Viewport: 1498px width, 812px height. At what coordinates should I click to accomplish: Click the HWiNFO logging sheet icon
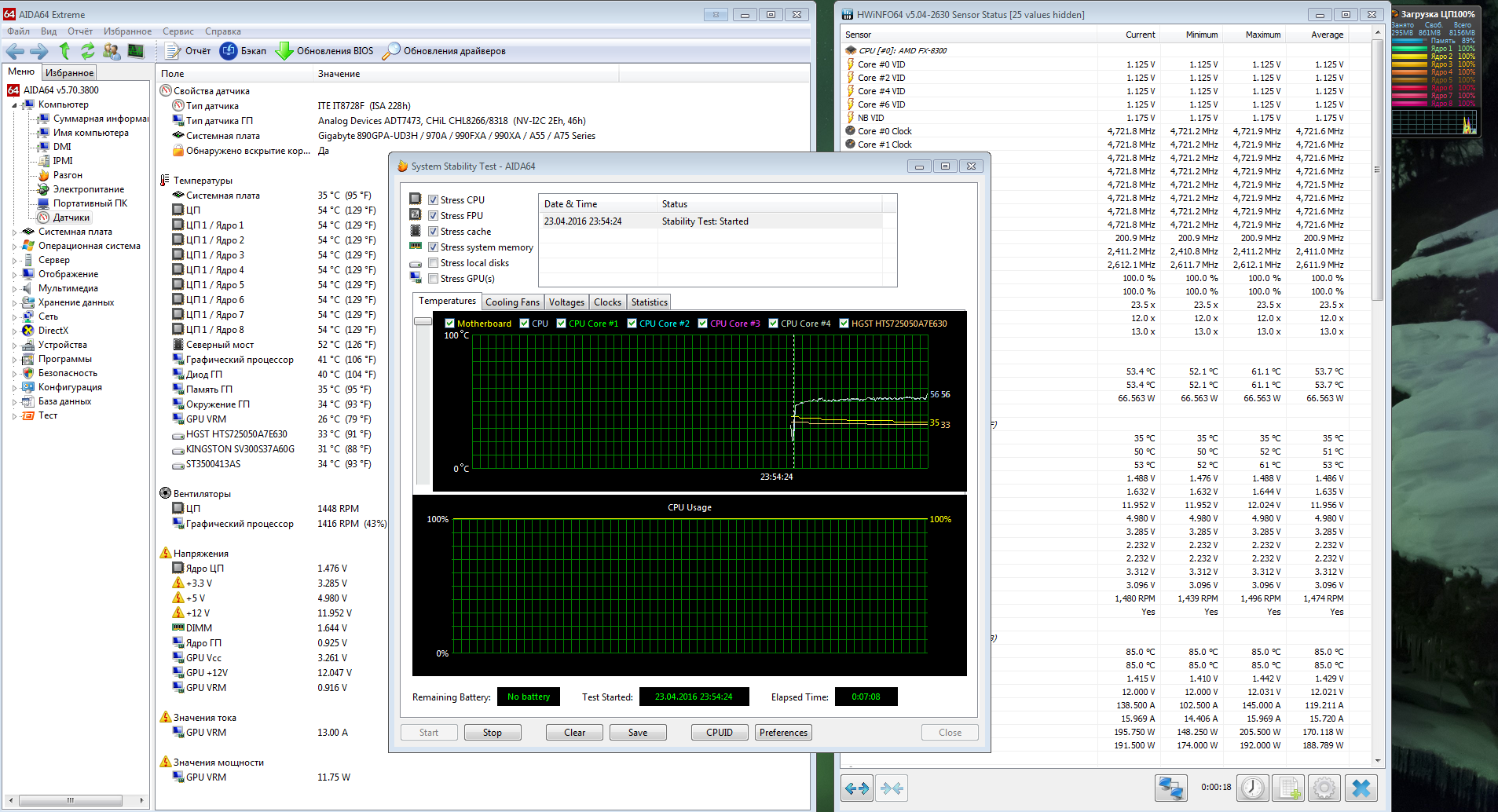[x=1288, y=788]
